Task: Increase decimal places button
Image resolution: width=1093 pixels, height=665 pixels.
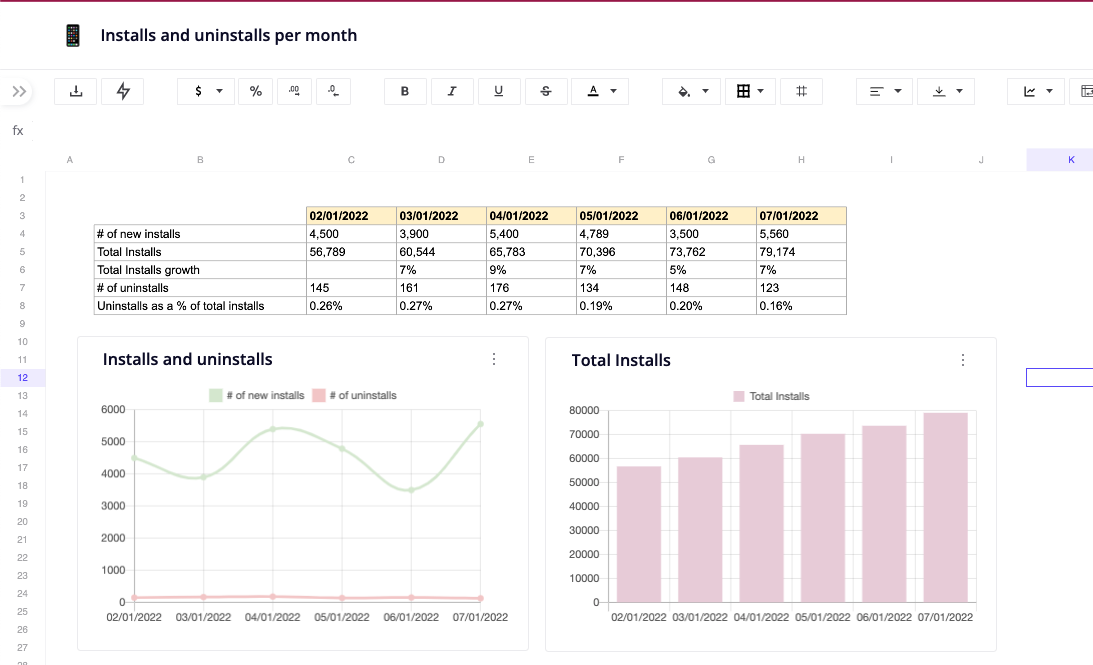Action: (x=294, y=91)
